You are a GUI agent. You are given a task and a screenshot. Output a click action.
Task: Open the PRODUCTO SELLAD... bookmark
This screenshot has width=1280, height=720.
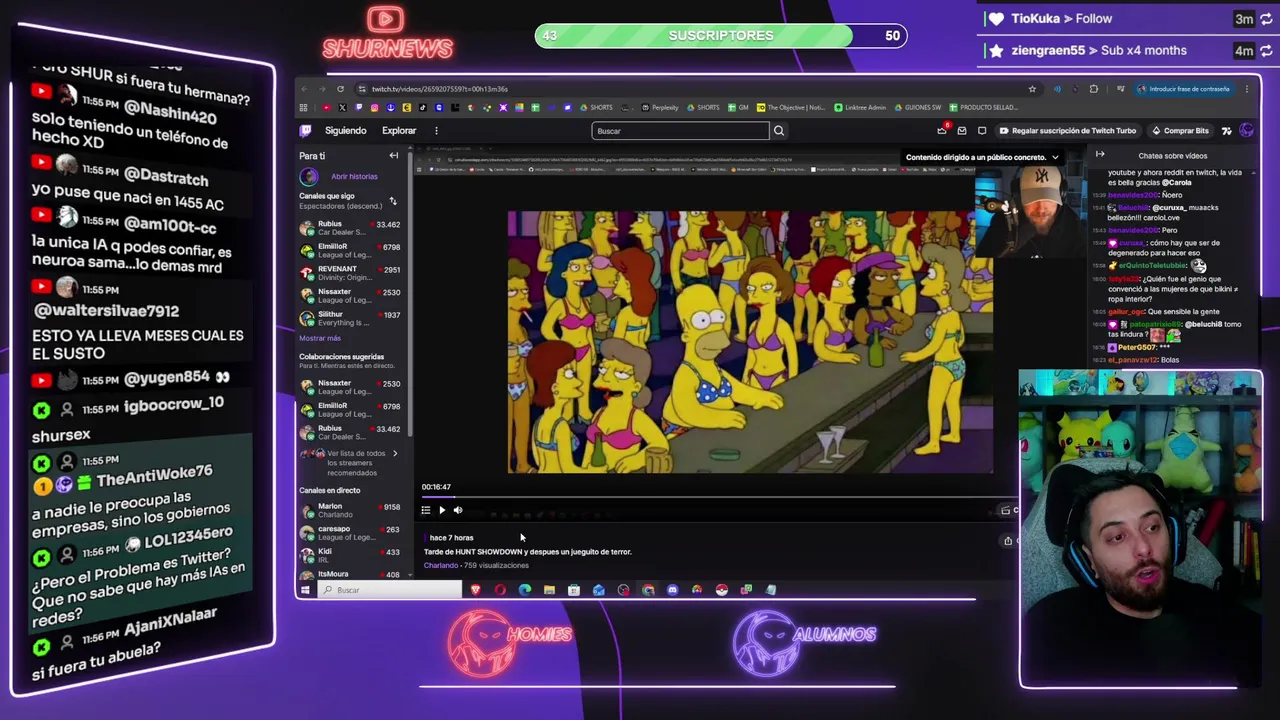(x=983, y=107)
